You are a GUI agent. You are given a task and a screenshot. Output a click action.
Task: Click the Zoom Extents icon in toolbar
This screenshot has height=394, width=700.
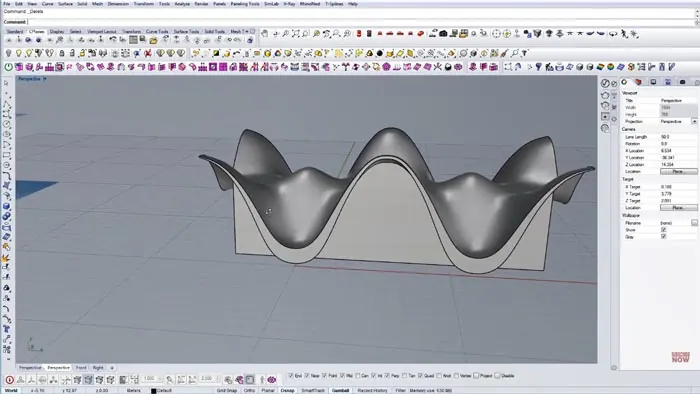click(x=296, y=33)
